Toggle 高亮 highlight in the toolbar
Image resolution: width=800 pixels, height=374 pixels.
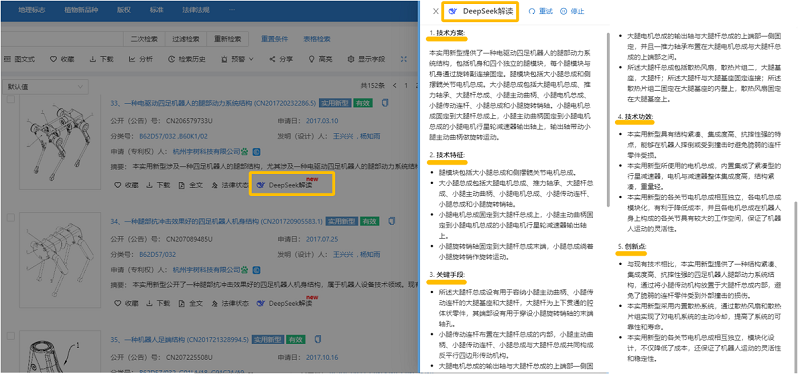(320, 59)
